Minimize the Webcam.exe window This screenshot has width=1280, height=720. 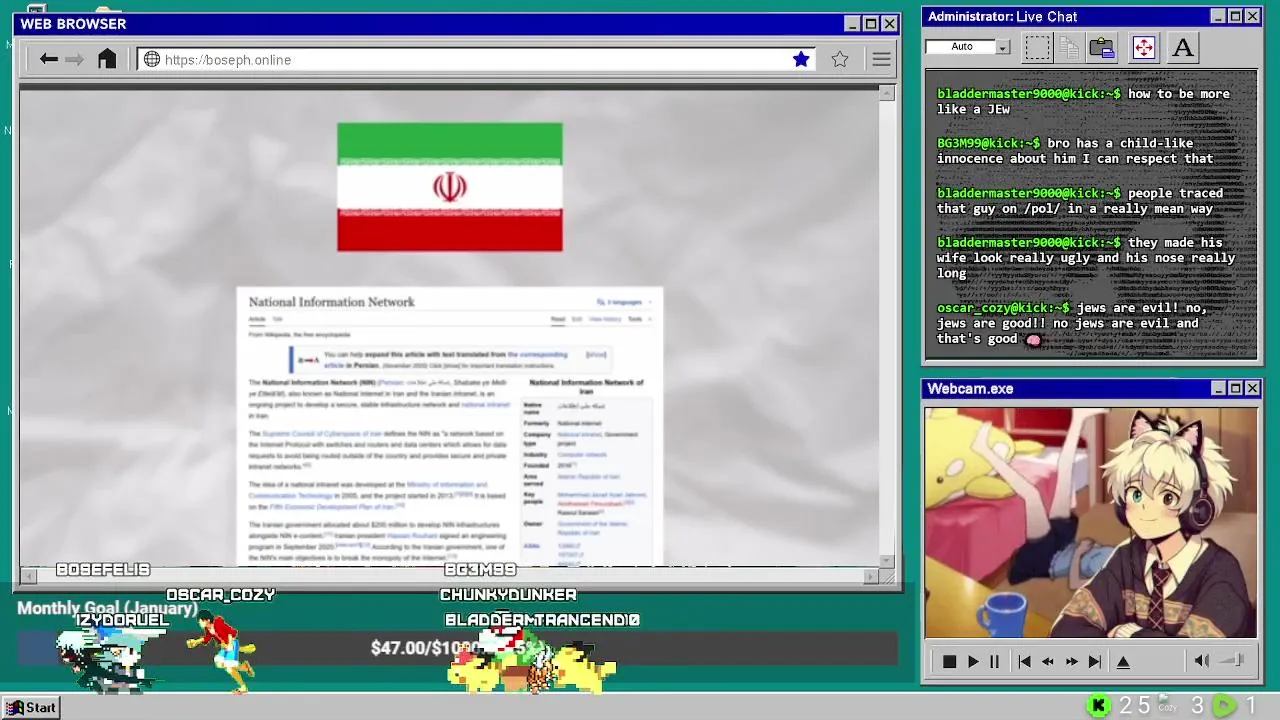[x=1218, y=388]
